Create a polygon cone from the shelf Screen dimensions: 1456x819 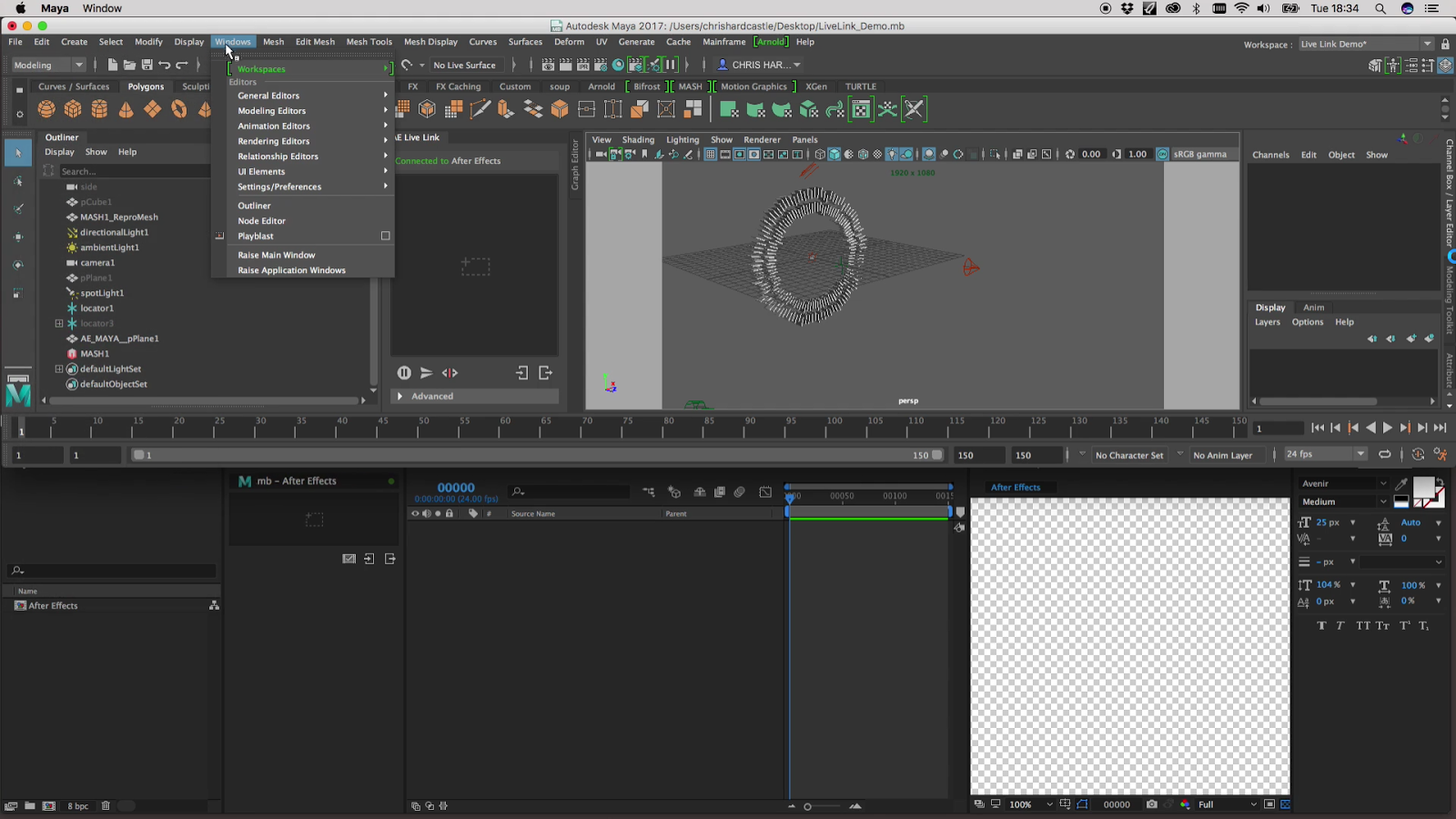coord(126,109)
